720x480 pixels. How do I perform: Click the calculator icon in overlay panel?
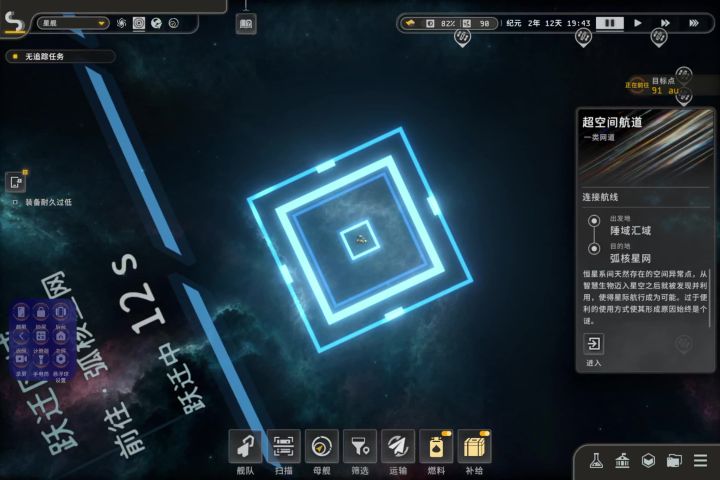tap(41, 336)
